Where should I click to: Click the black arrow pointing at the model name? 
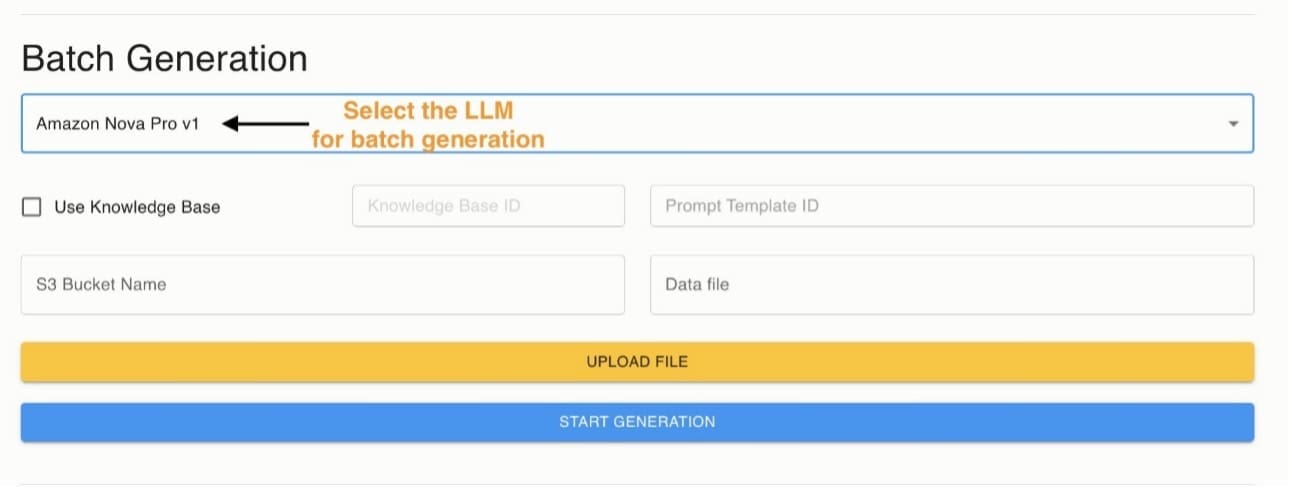(266, 124)
